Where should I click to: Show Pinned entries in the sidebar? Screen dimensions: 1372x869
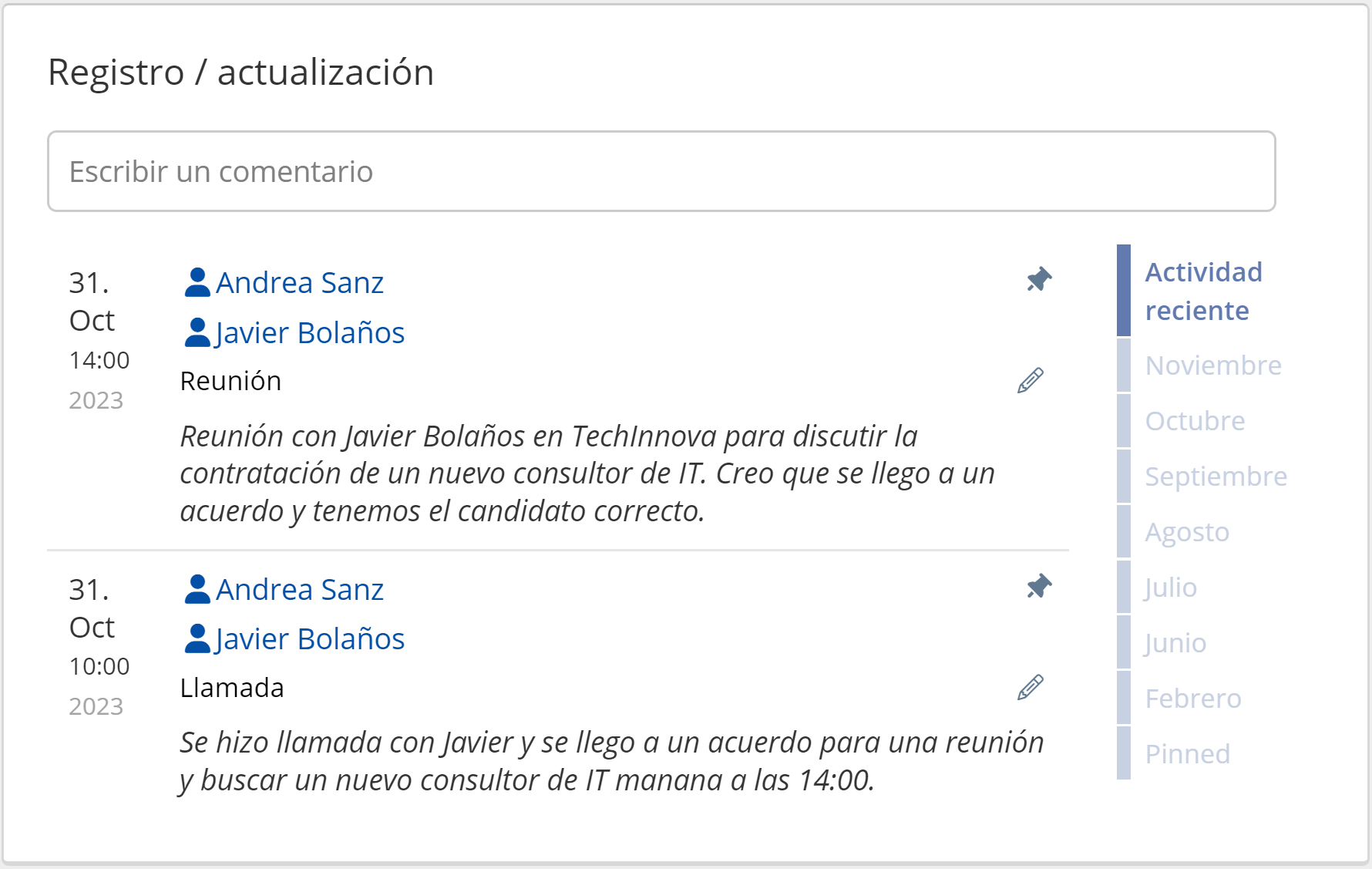pos(1187,754)
